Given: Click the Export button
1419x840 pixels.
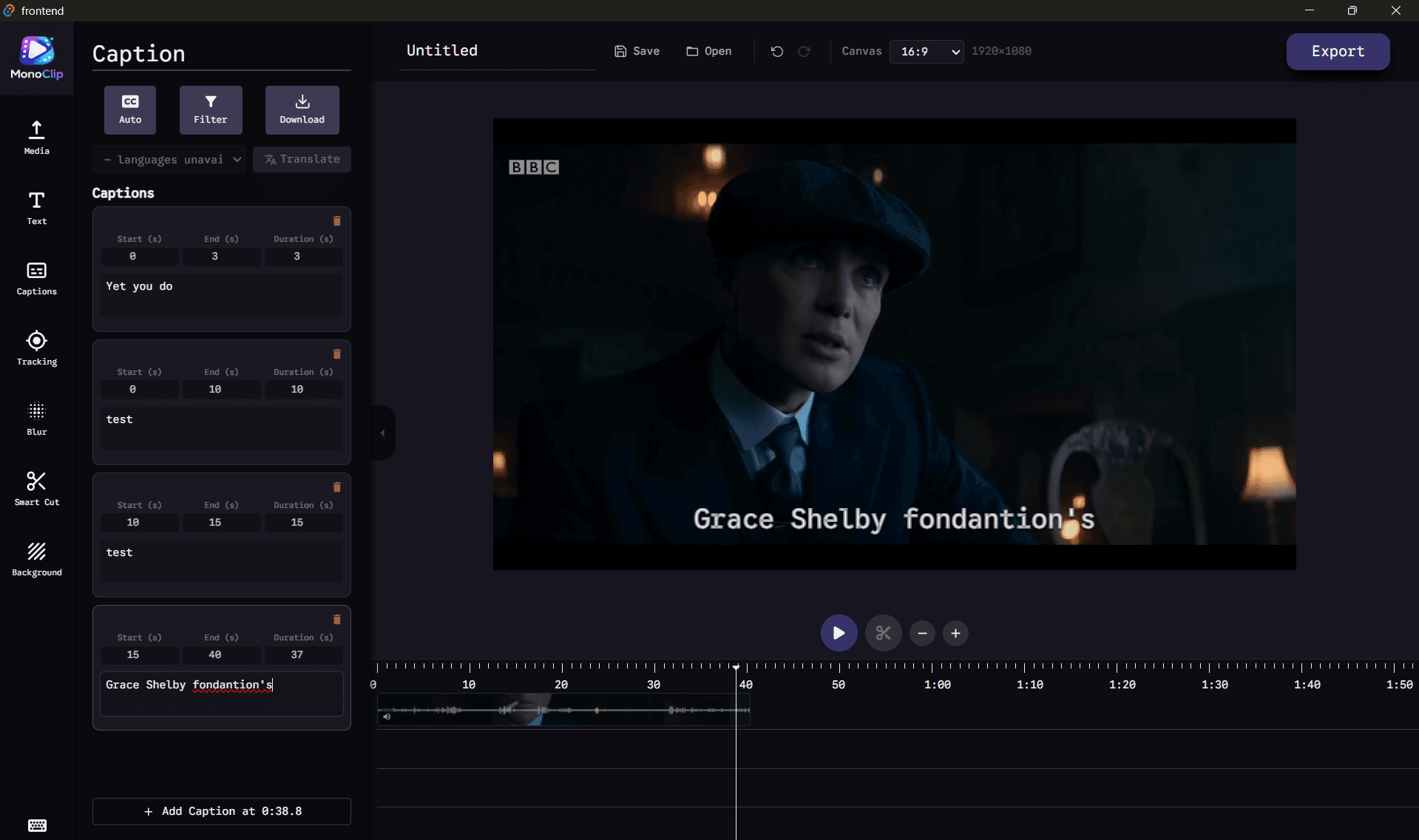Looking at the screenshot, I should pos(1338,51).
